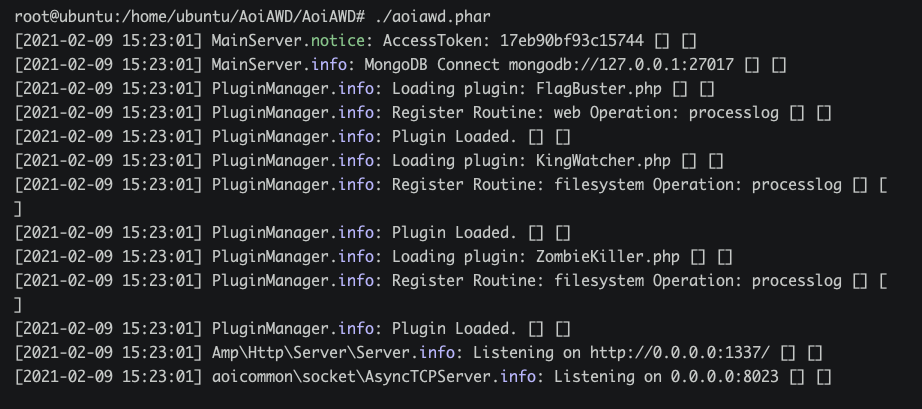Click 'MainServer' on the MongoDB Connect line
This screenshot has width=922, height=409.
pyautogui.click(x=256, y=65)
